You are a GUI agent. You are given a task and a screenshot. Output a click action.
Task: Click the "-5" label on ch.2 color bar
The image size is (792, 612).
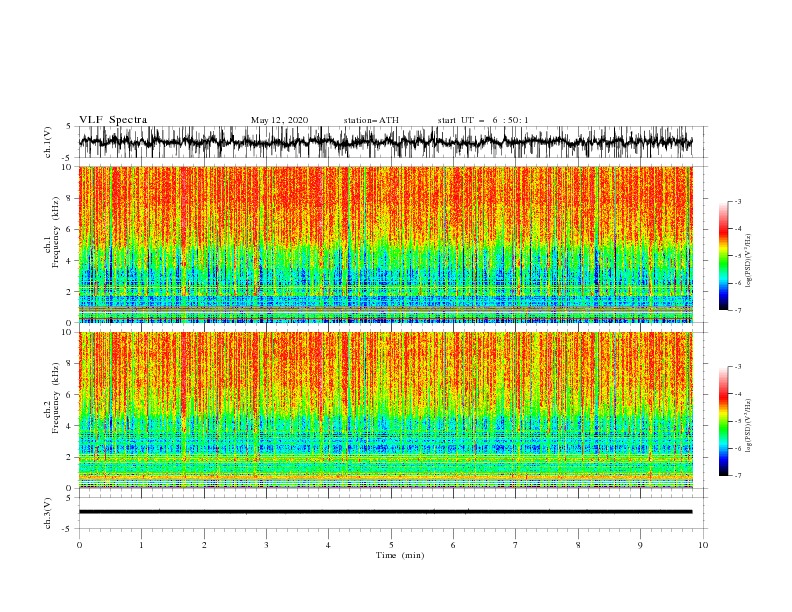pyautogui.click(x=738, y=421)
